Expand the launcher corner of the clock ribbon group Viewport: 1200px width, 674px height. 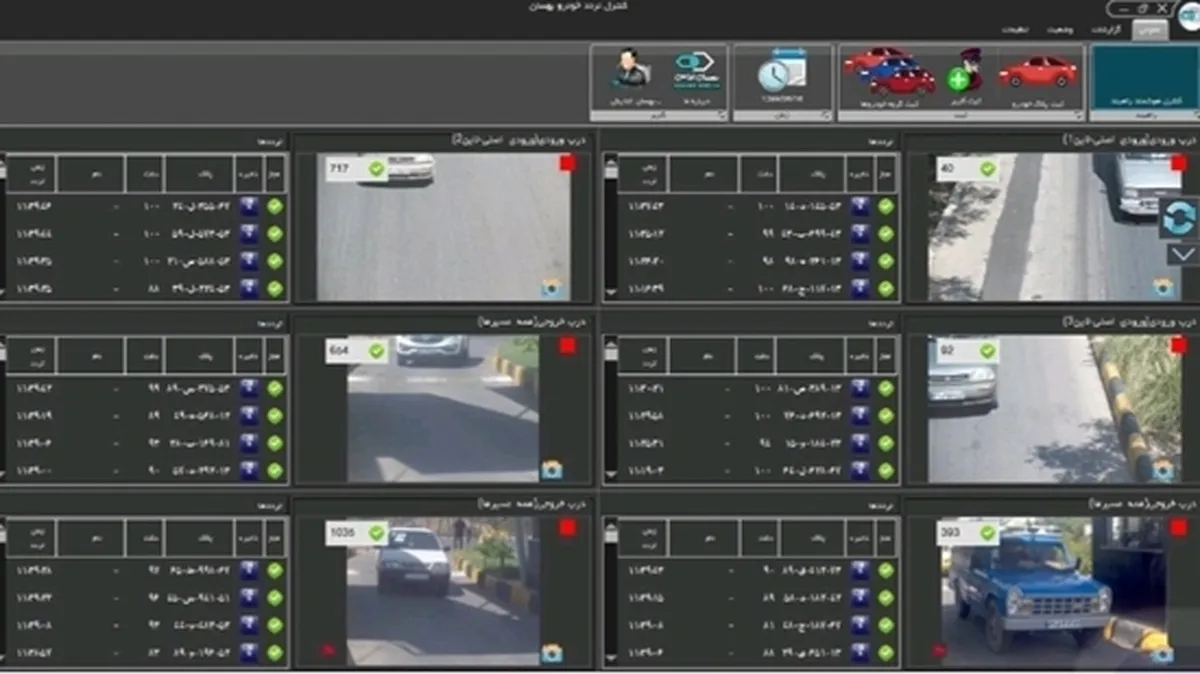click(826, 116)
